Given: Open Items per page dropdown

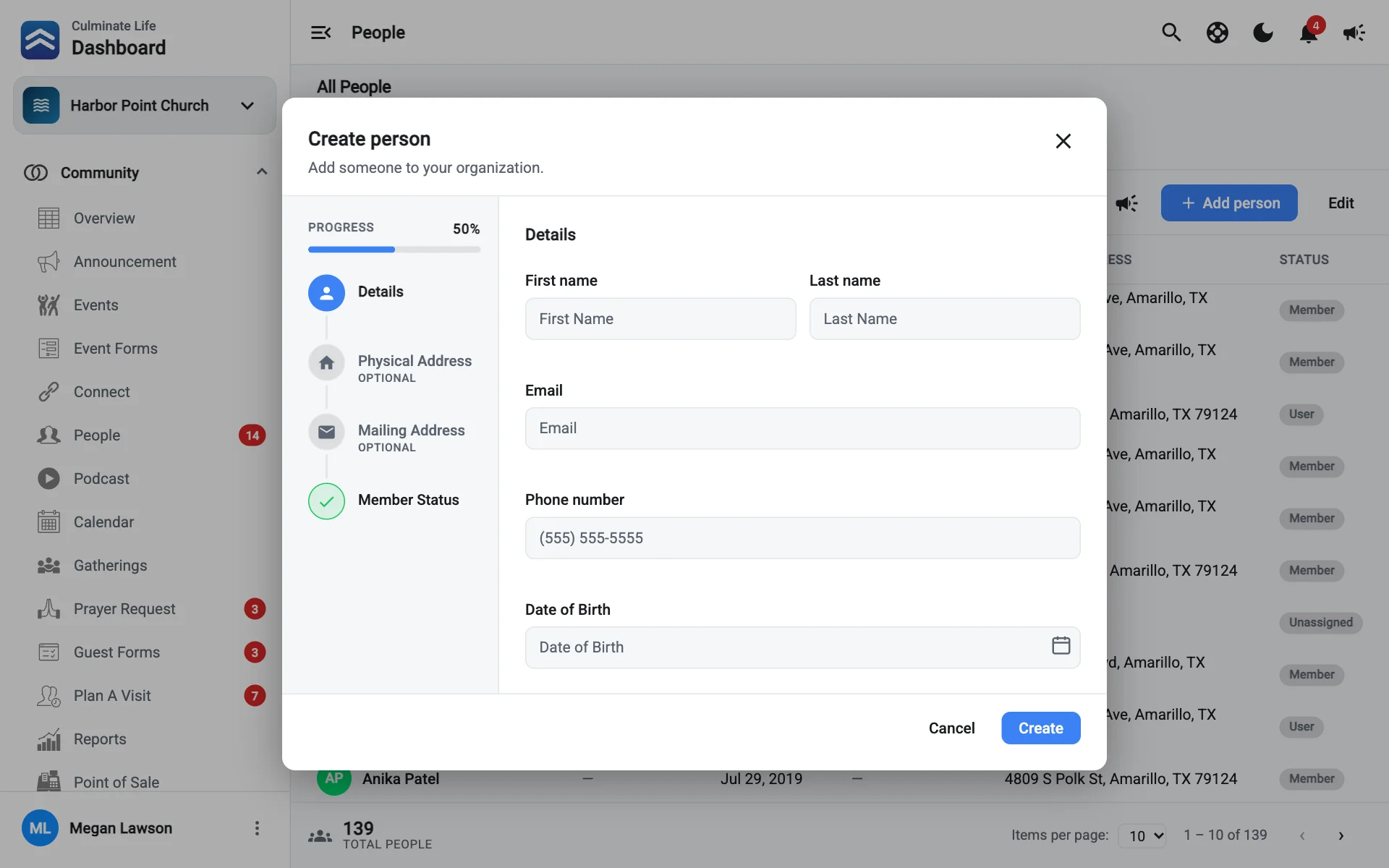Looking at the screenshot, I should click(1142, 835).
